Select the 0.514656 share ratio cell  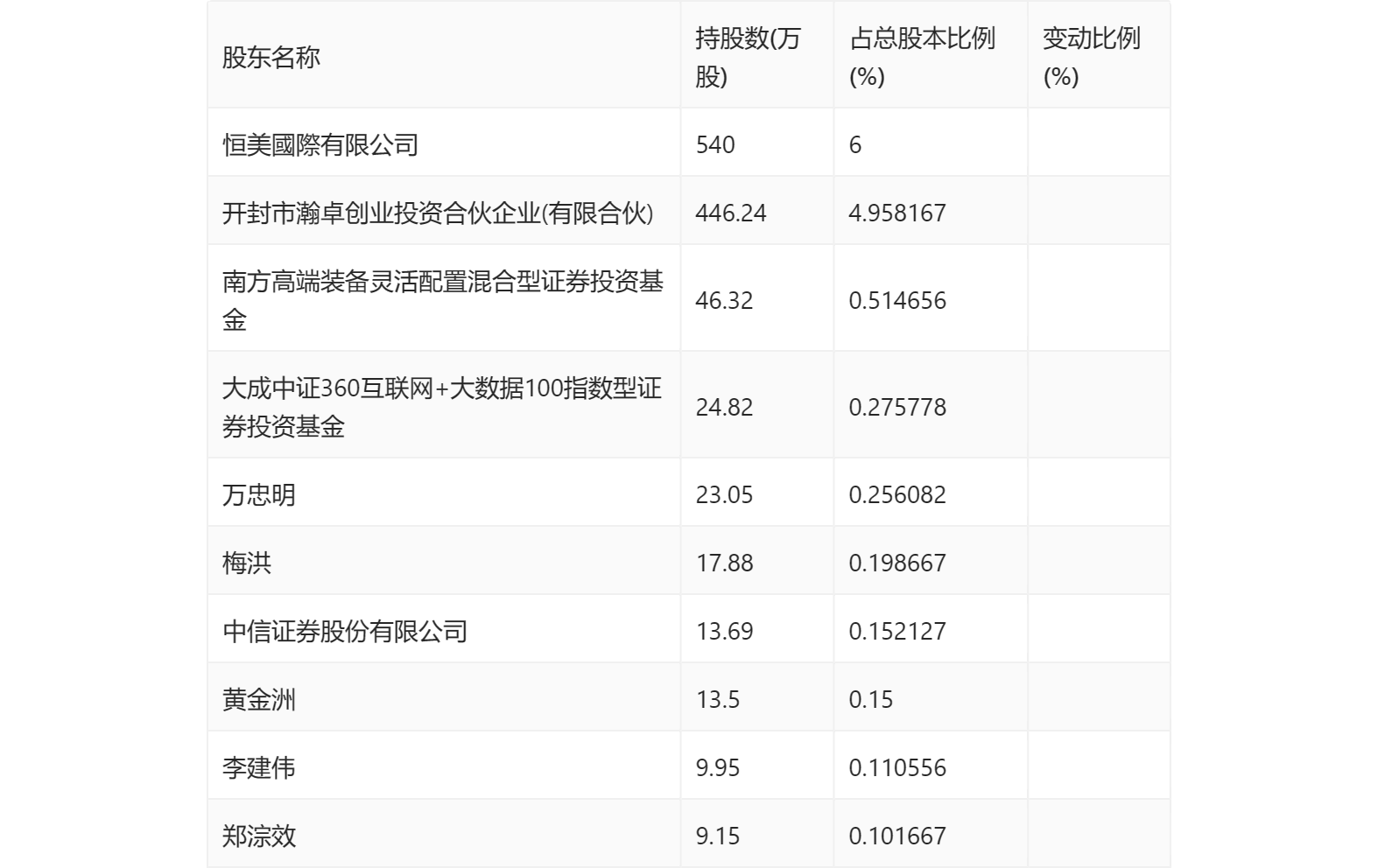tap(897, 300)
